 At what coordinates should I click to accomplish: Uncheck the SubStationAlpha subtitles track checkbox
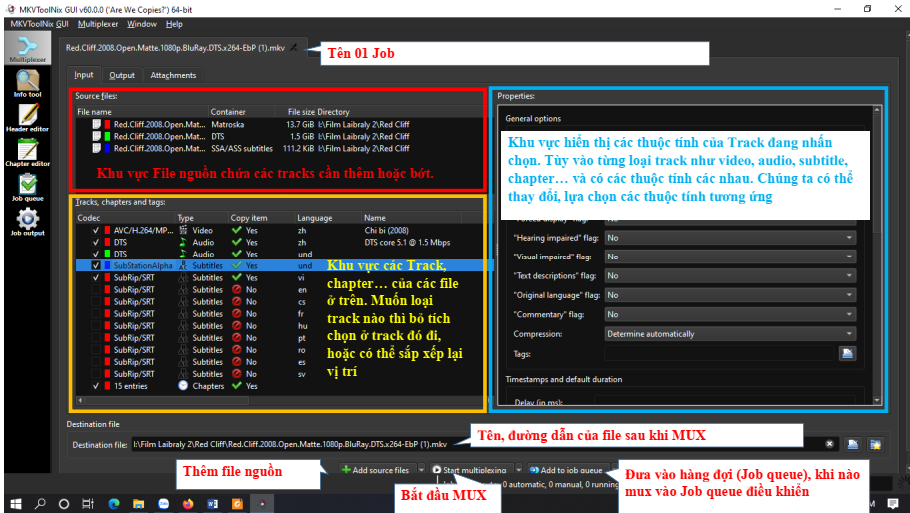(x=96, y=265)
